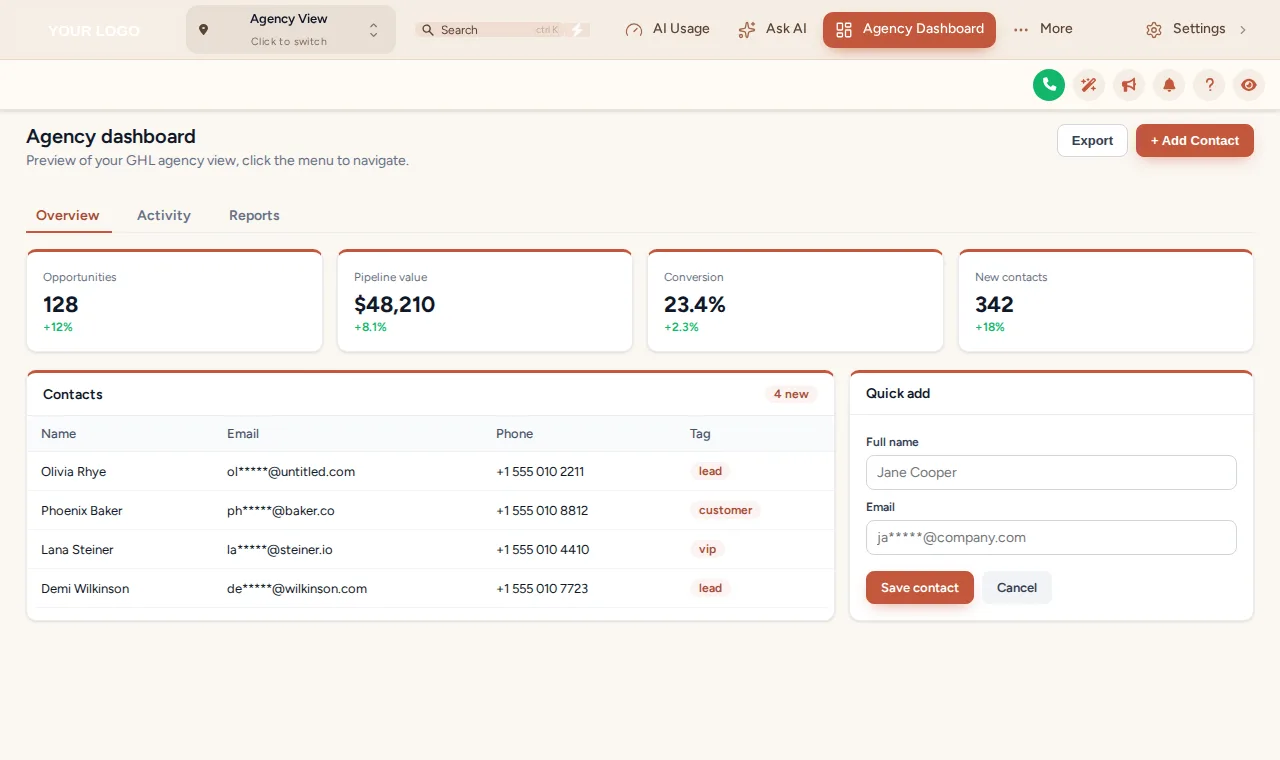Viewport: 1280px width, 760px height.
Task: Click the phone number +1 555 010 8812
Action: (x=542, y=511)
